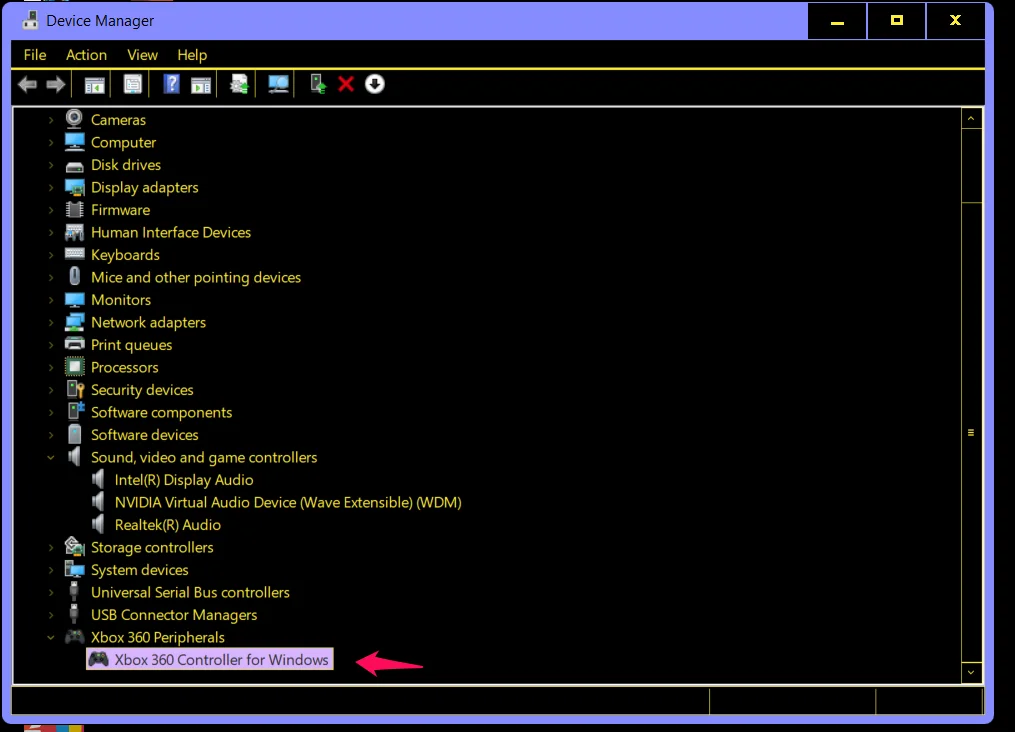The image size is (1015, 732).
Task: Select NVIDIA Virtual Audio Device (WDM)
Action: 288,502
